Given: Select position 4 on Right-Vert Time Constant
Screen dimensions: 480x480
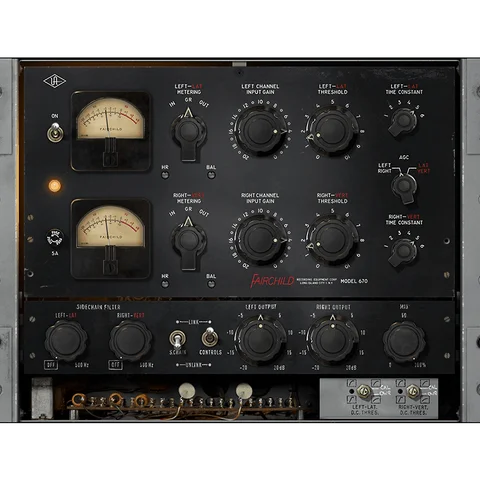Looking at the screenshot, I should click(409, 233).
